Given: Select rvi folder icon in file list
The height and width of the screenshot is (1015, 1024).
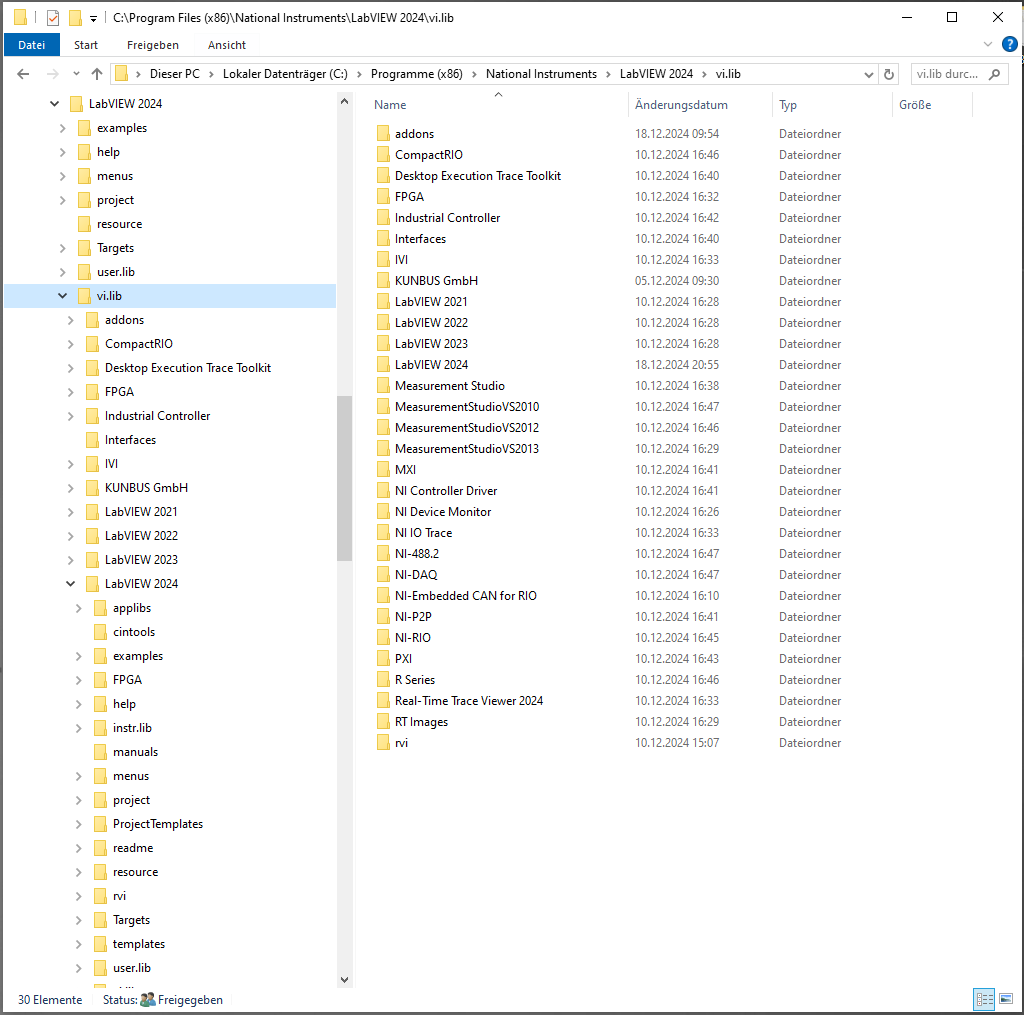Looking at the screenshot, I should (383, 743).
